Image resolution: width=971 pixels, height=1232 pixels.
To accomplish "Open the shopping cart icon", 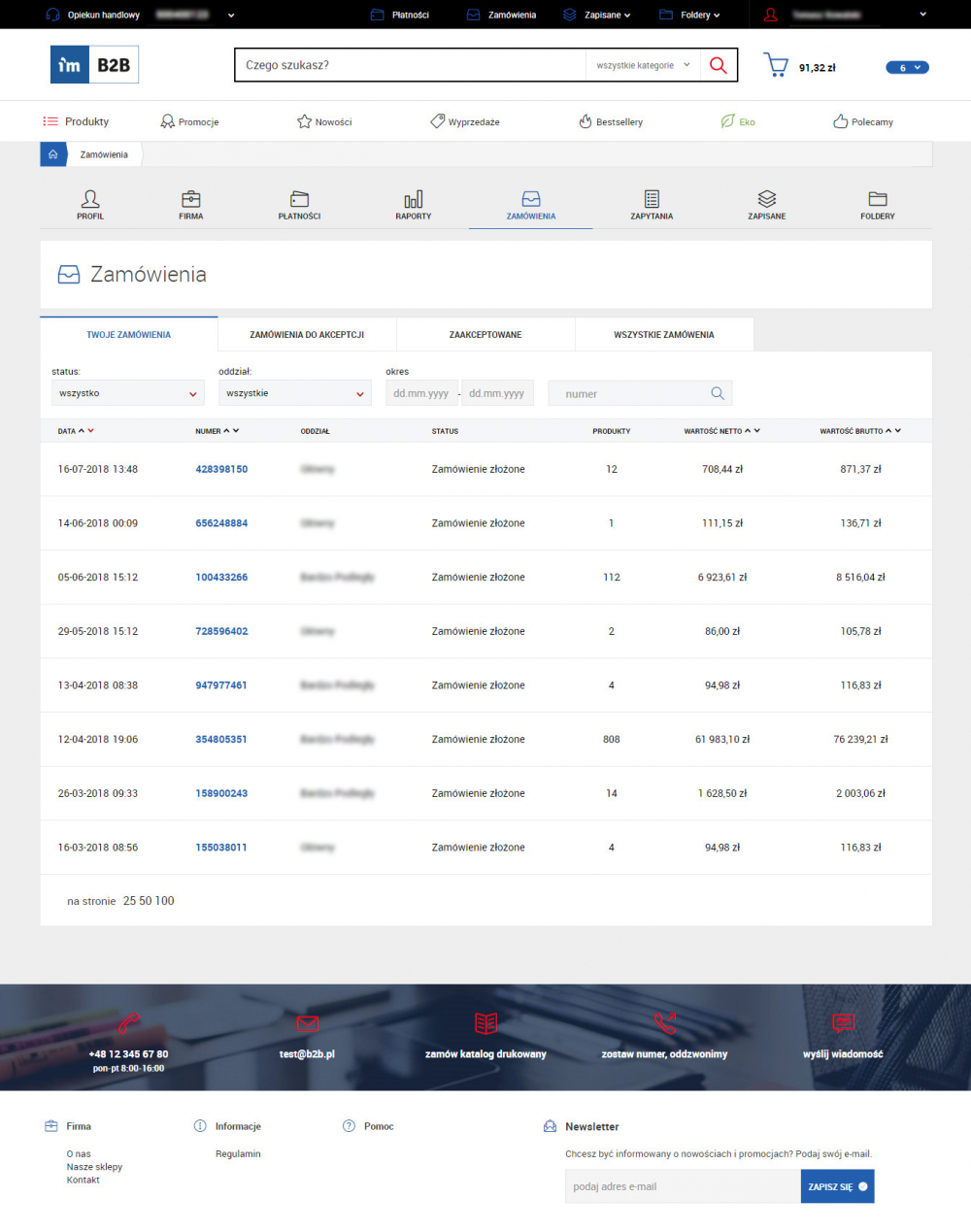I will click(x=775, y=64).
